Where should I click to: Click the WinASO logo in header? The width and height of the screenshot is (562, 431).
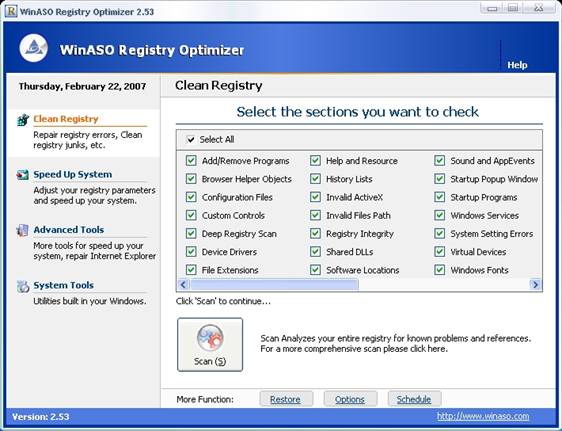(x=33, y=48)
